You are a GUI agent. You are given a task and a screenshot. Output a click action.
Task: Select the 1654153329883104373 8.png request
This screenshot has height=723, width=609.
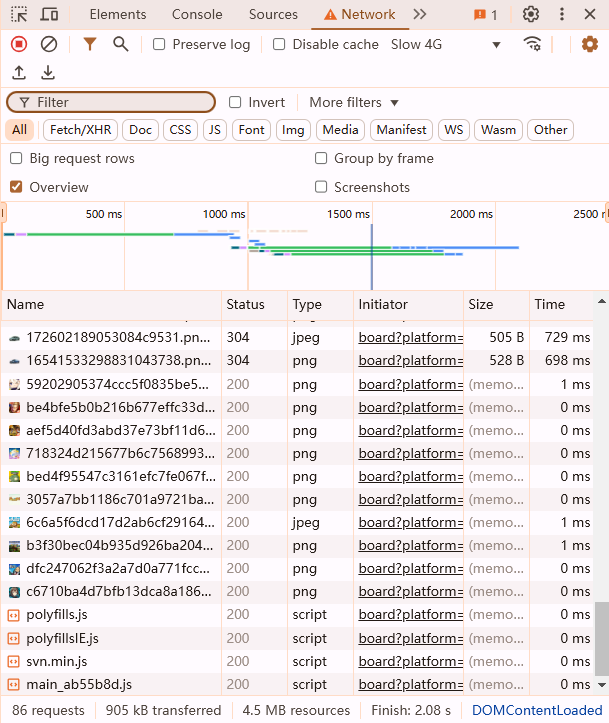297,360
